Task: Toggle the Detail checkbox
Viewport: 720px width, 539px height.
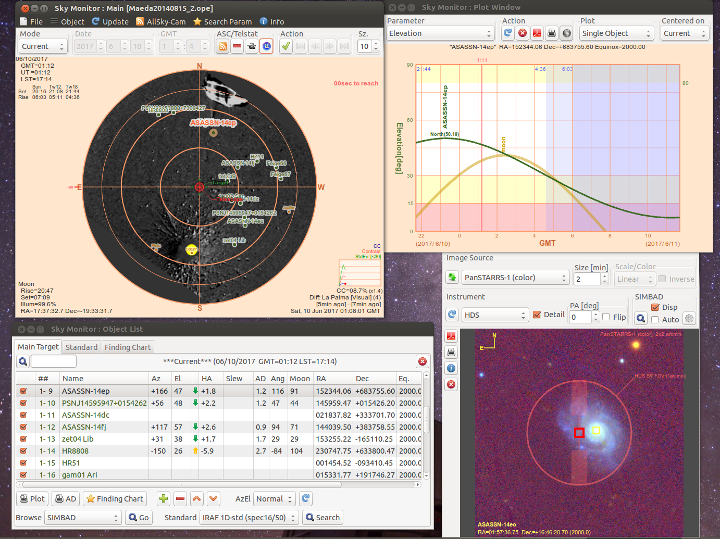Action: (x=536, y=314)
